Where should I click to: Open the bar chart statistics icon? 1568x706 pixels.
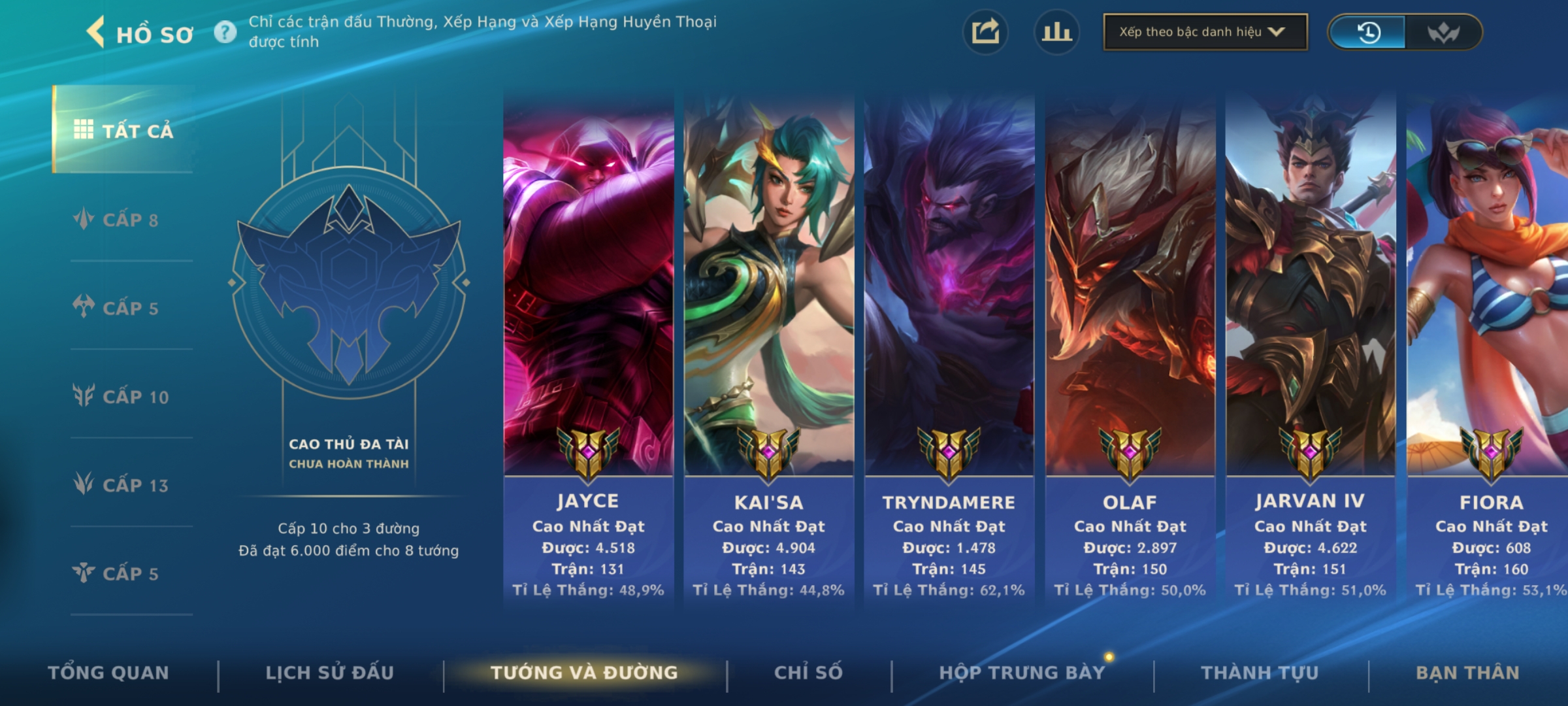(1056, 32)
